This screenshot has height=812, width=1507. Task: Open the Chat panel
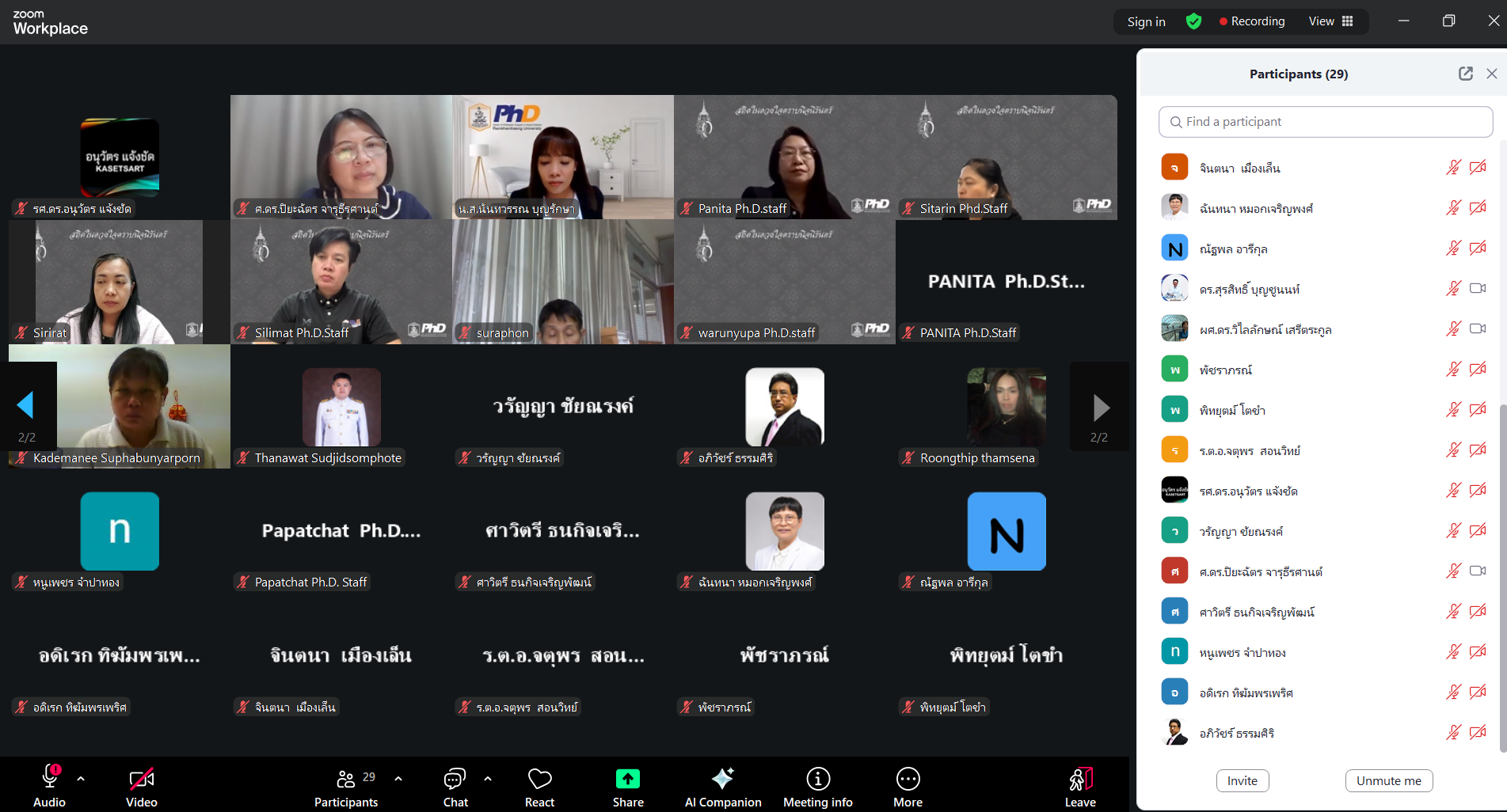455,787
